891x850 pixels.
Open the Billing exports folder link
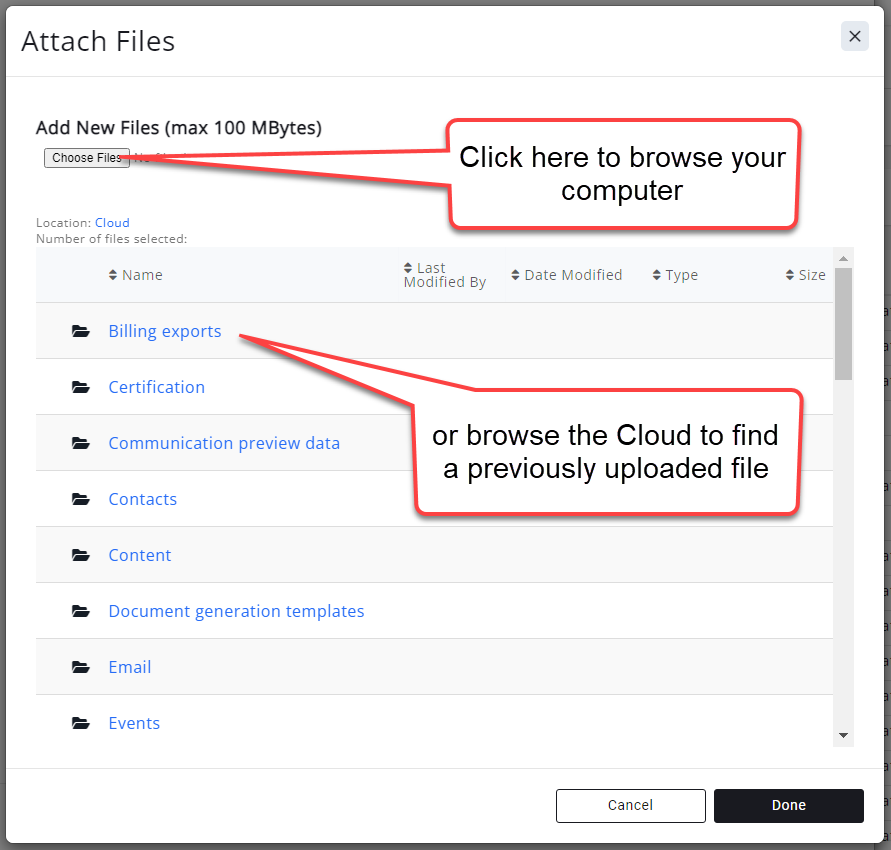(165, 331)
